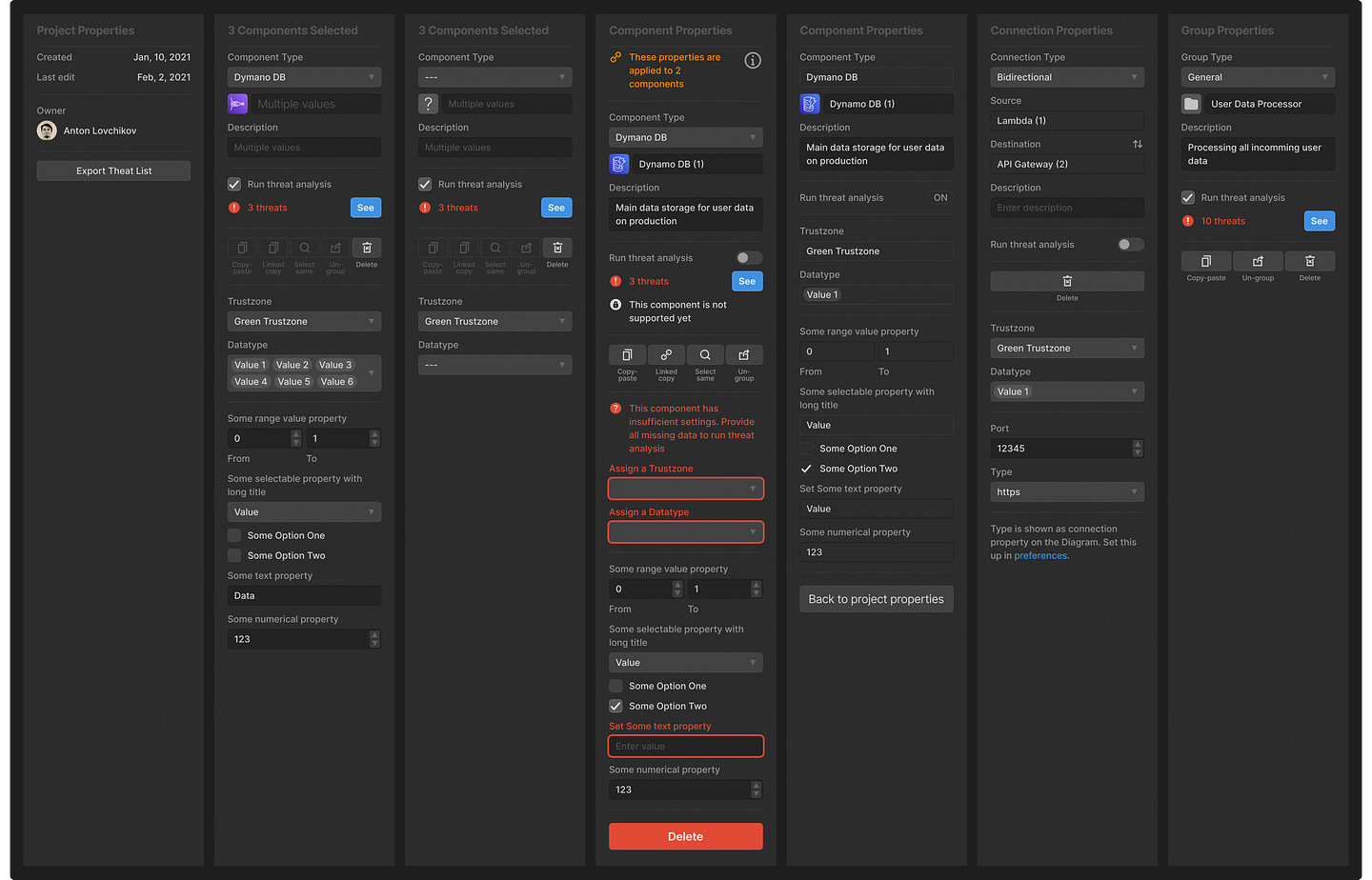1372x880 pixels.
Task: Click the Destination 'API Gateway (2)' field
Action: click(1067, 164)
